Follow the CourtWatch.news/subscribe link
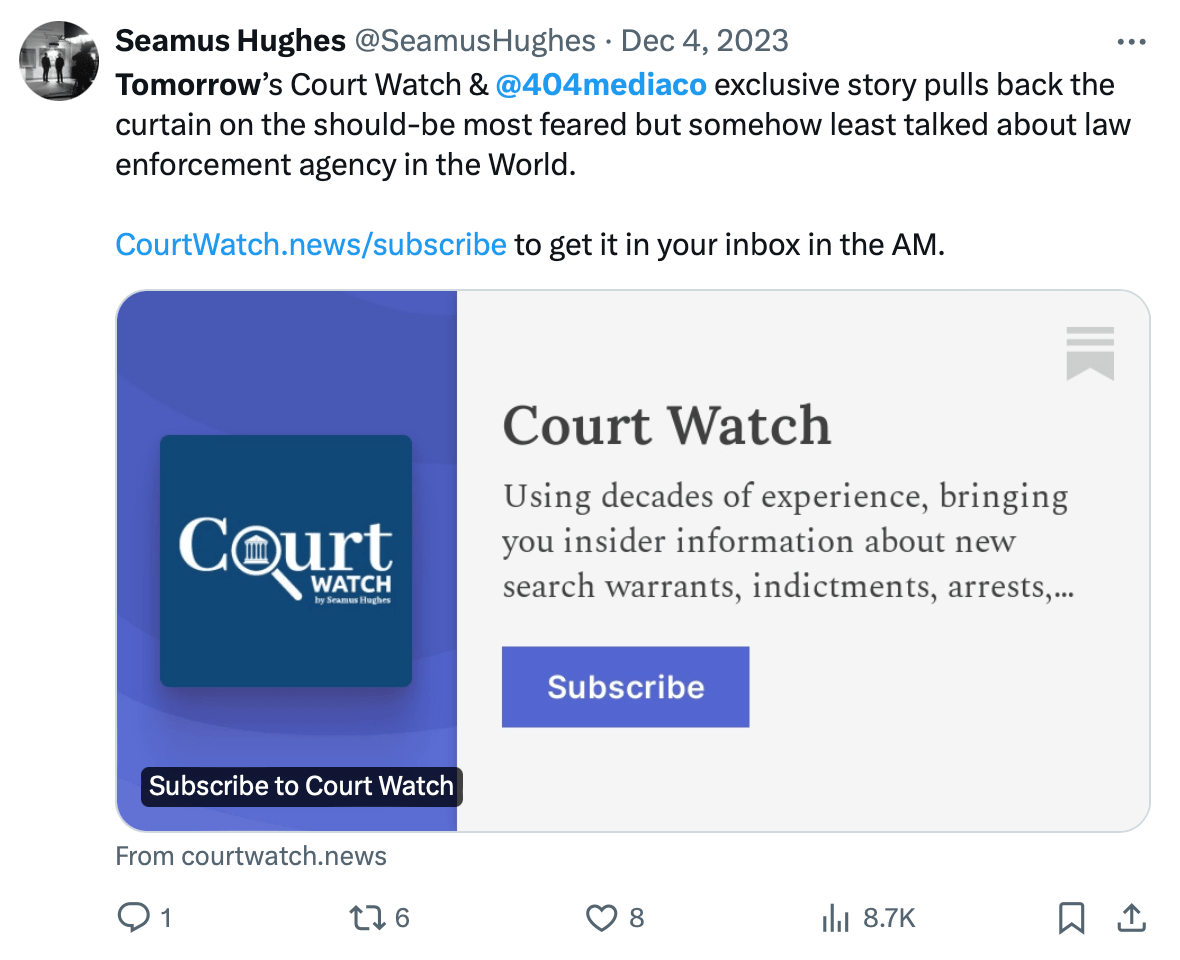Image resolution: width=1180 pixels, height=960 pixels. (x=311, y=245)
